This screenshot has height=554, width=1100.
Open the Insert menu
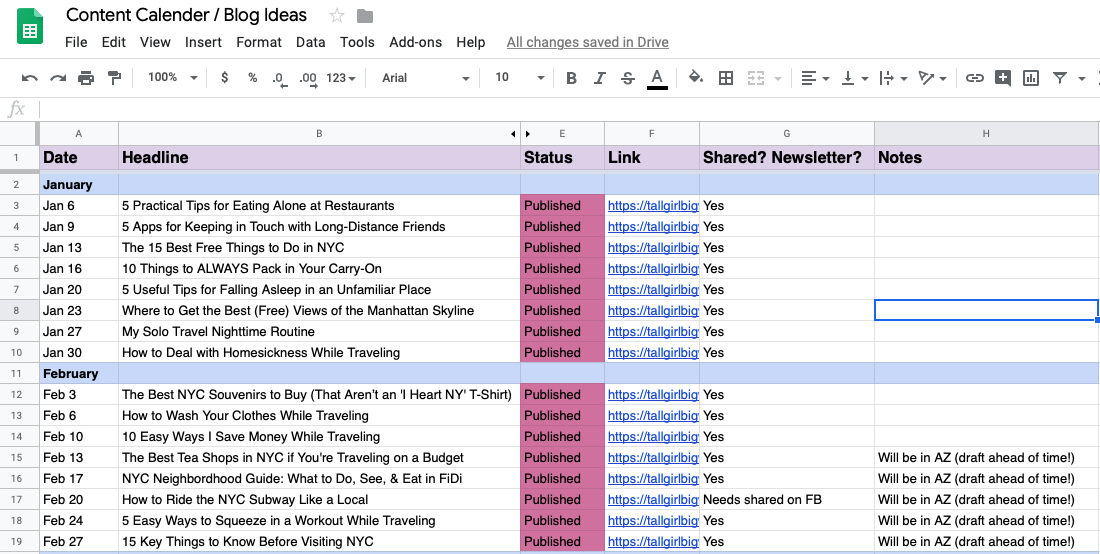click(203, 42)
